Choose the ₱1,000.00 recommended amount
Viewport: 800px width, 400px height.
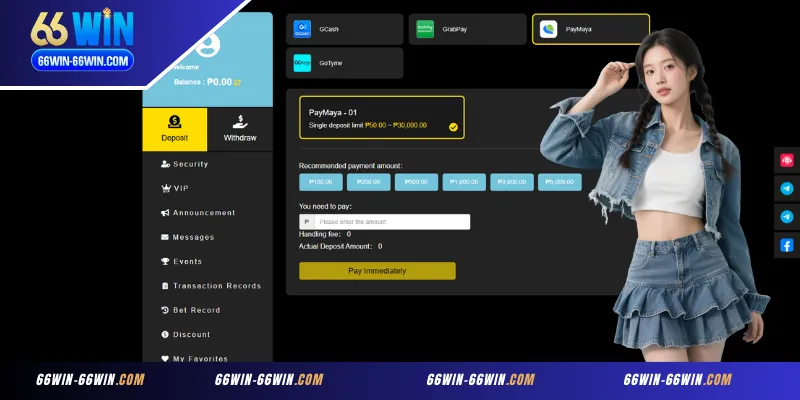[x=464, y=182]
